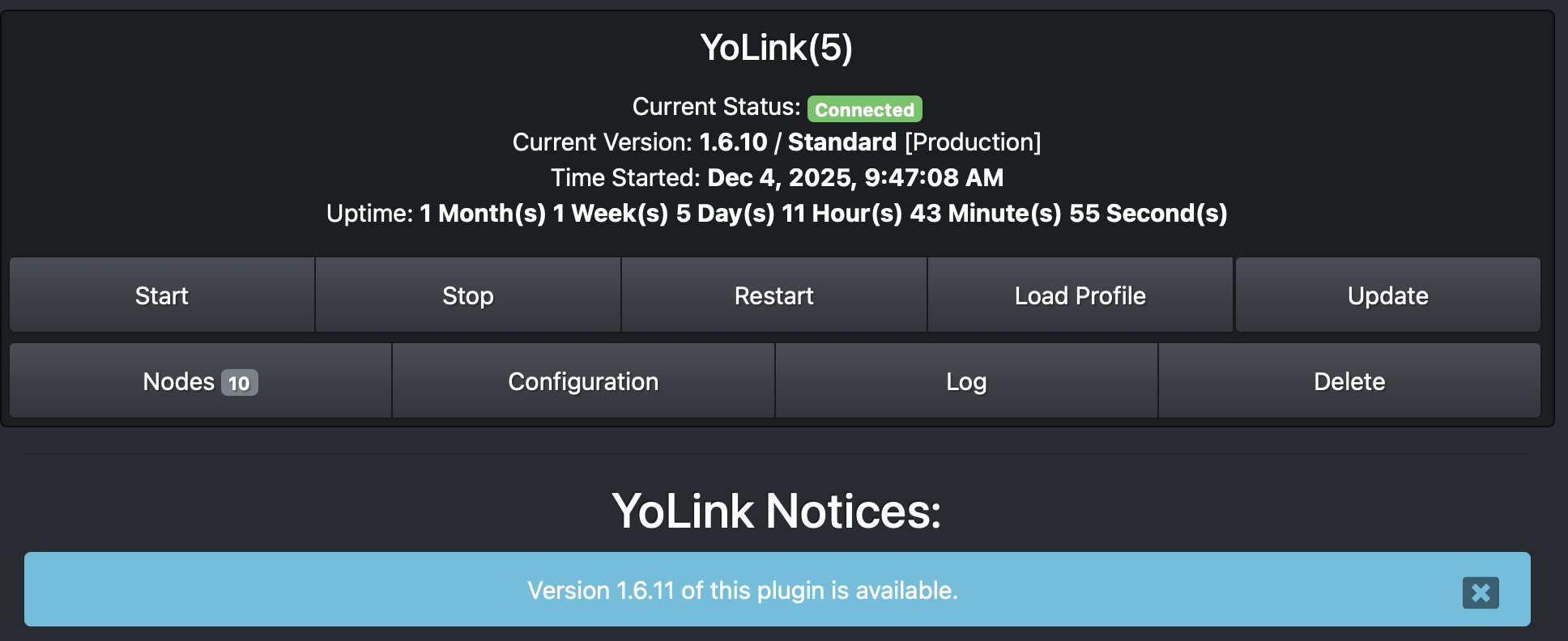This screenshot has height=641, width=1568.
Task: Click the version 1.6.11 available notice text
Action: point(742,591)
